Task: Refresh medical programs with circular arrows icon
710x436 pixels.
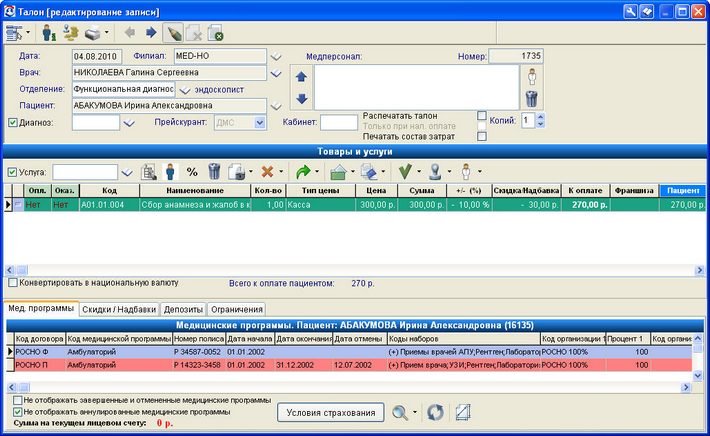Action: (436, 412)
